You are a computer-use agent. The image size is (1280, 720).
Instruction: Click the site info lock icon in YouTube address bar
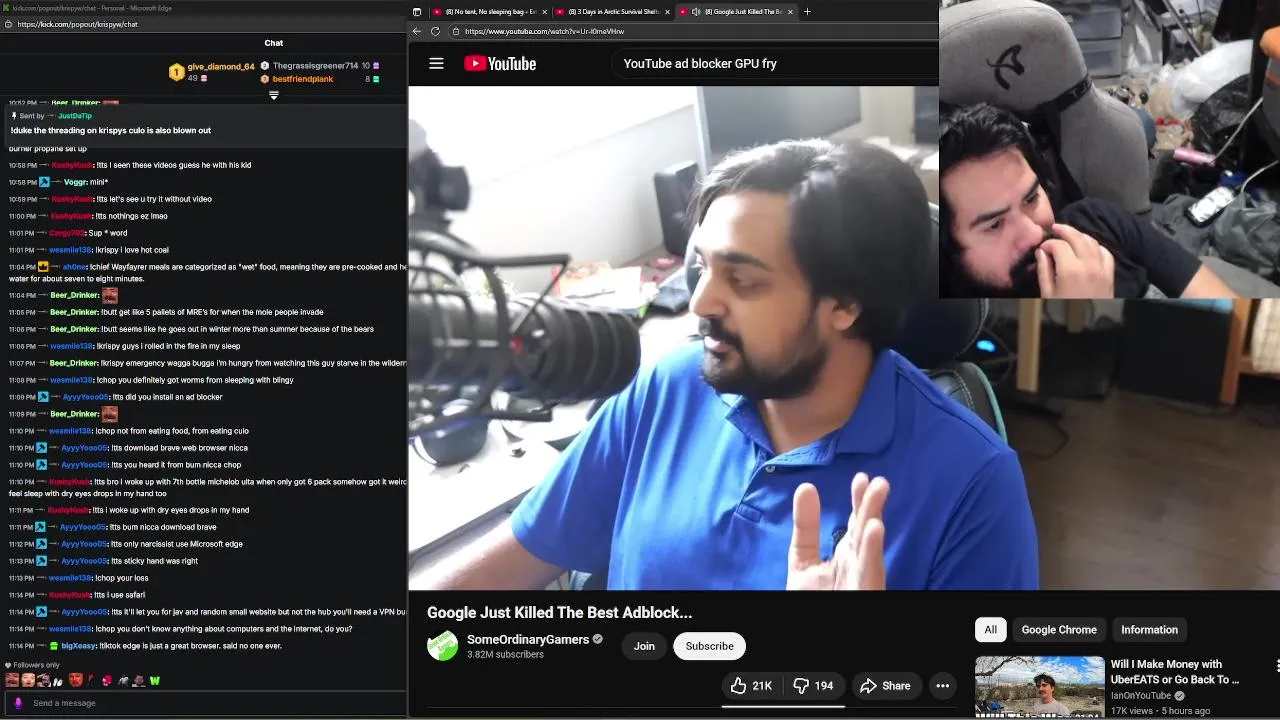[x=456, y=31]
